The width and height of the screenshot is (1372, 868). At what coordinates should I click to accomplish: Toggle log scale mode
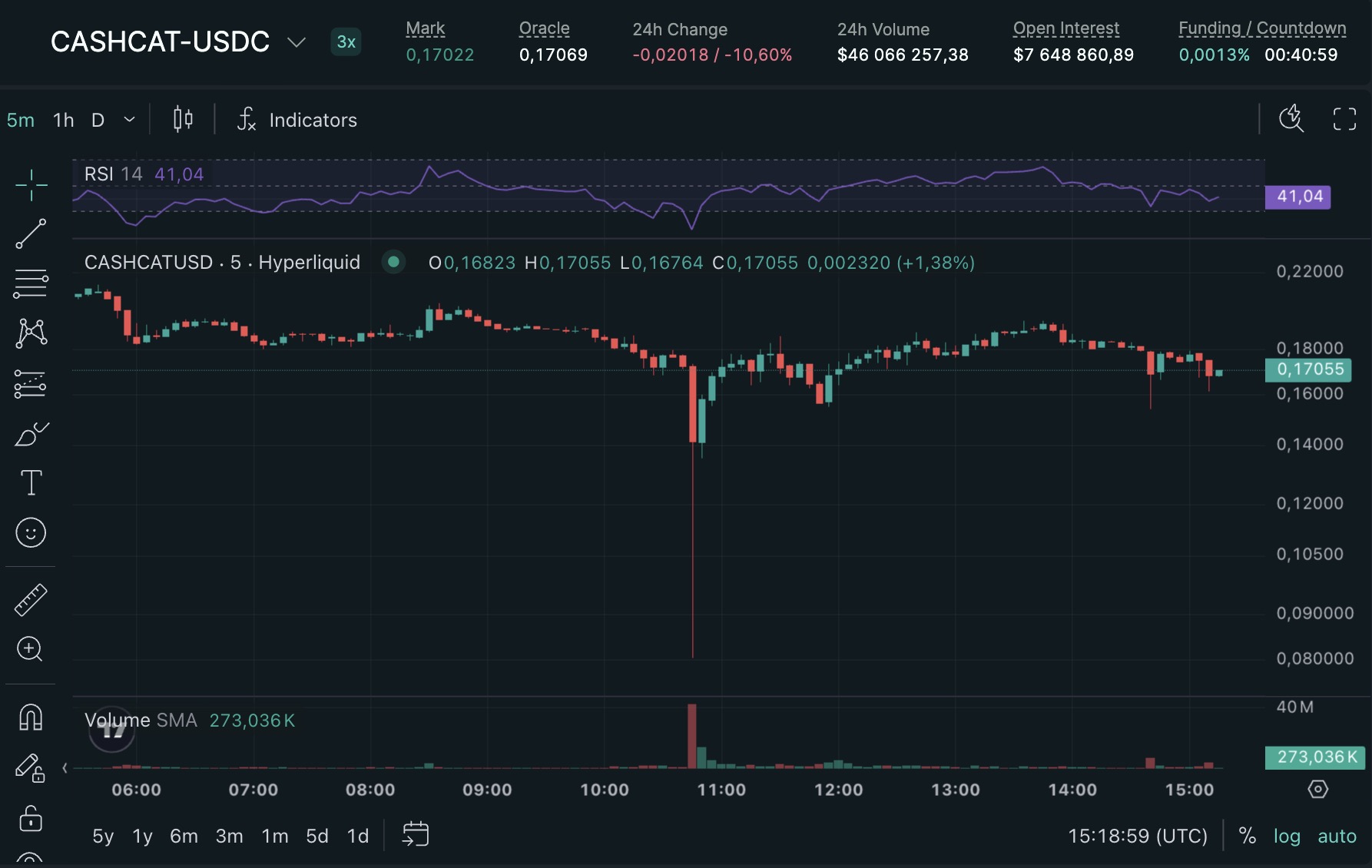(1287, 836)
